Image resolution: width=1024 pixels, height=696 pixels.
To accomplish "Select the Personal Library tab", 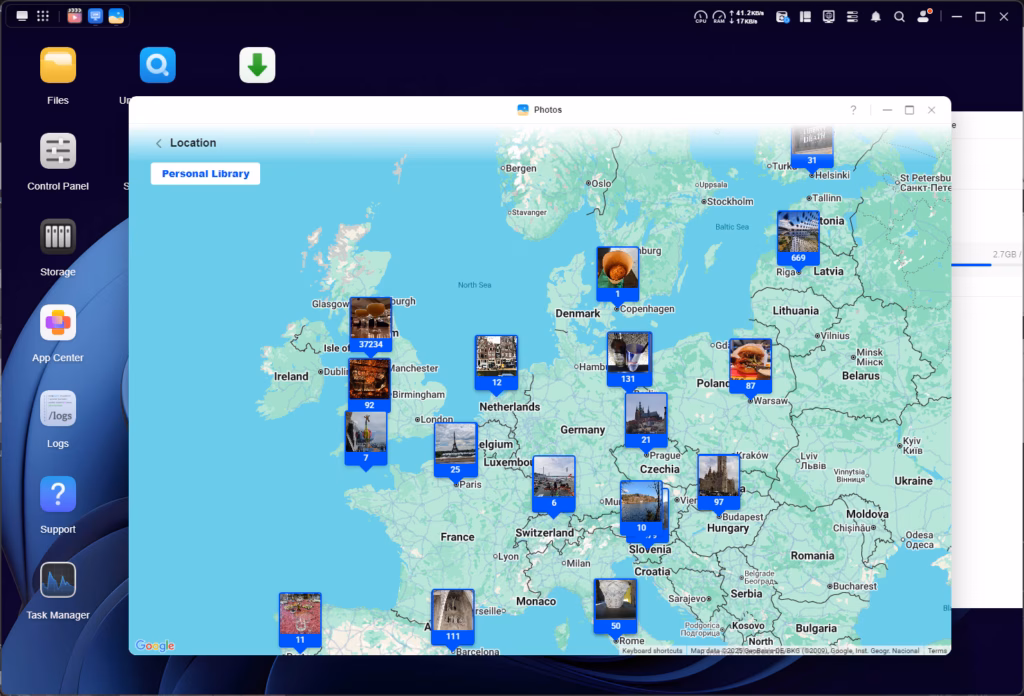I will [x=205, y=174].
